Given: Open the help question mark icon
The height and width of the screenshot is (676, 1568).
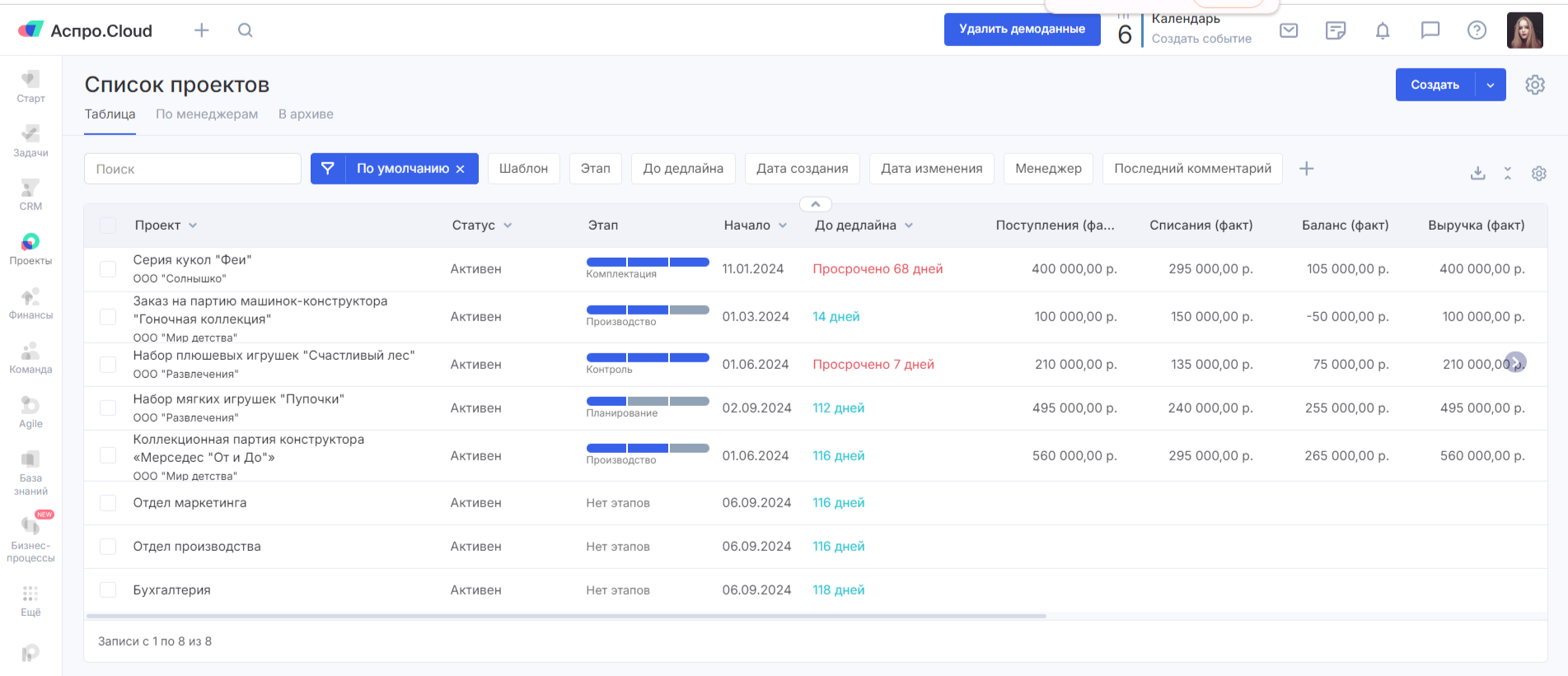Looking at the screenshot, I should point(1477,30).
